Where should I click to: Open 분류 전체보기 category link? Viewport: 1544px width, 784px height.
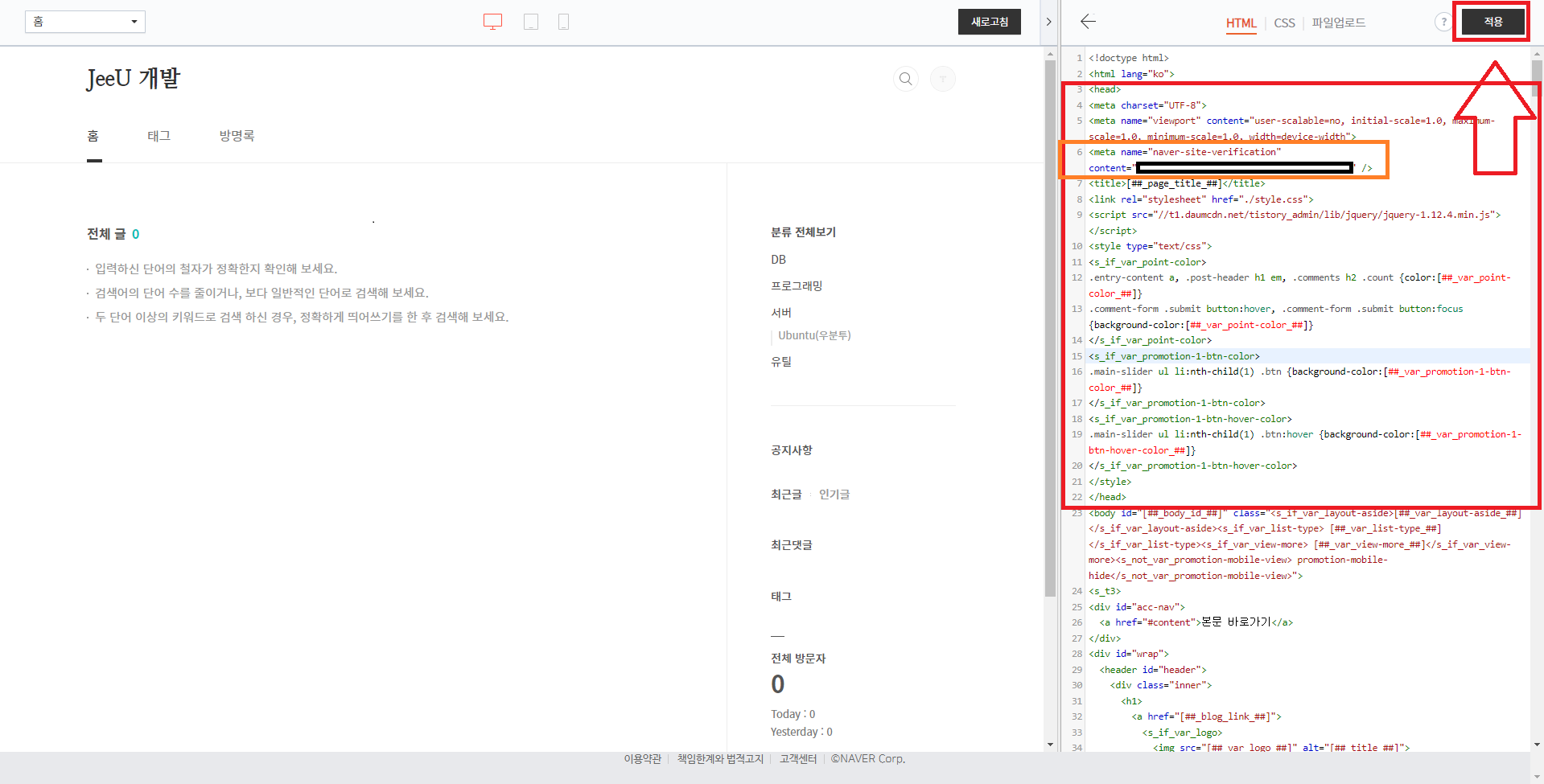[803, 232]
